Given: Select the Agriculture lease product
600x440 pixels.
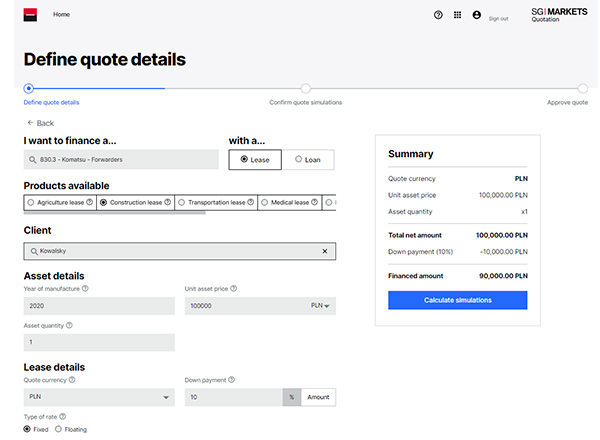Looking at the screenshot, I should pos(31,202).
